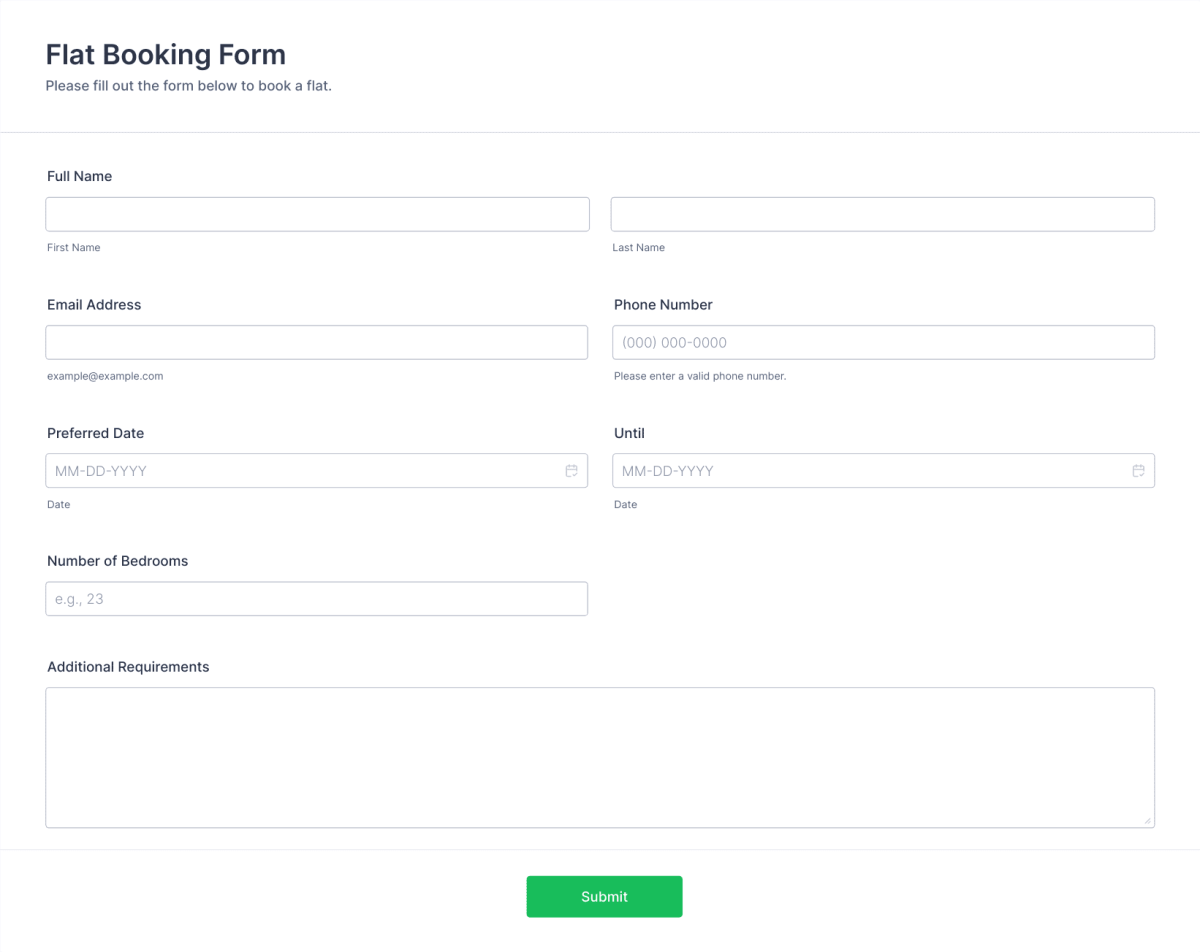This screenshot has width=1200, height=952.
Task: Click the Additional Requirements label
Action: [128, 667]
